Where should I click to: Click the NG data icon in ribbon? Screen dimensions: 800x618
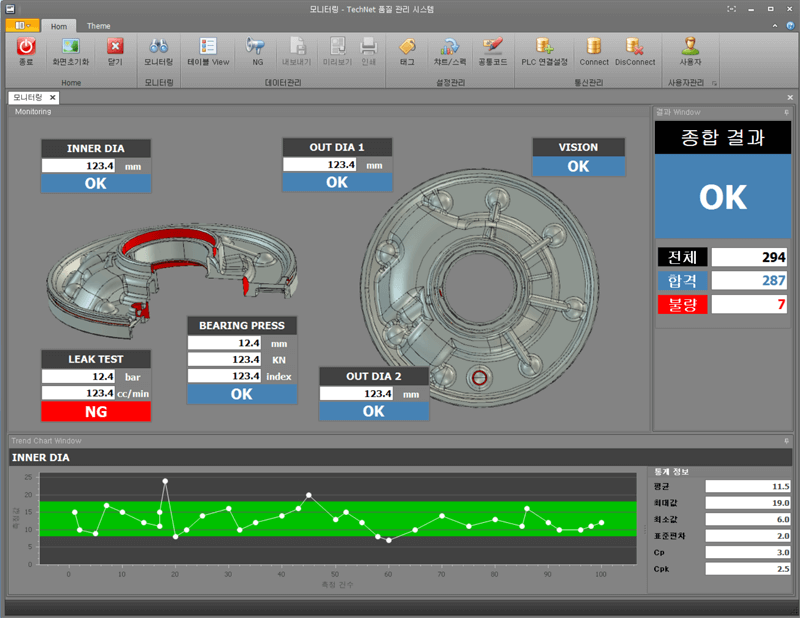[257, 47]
